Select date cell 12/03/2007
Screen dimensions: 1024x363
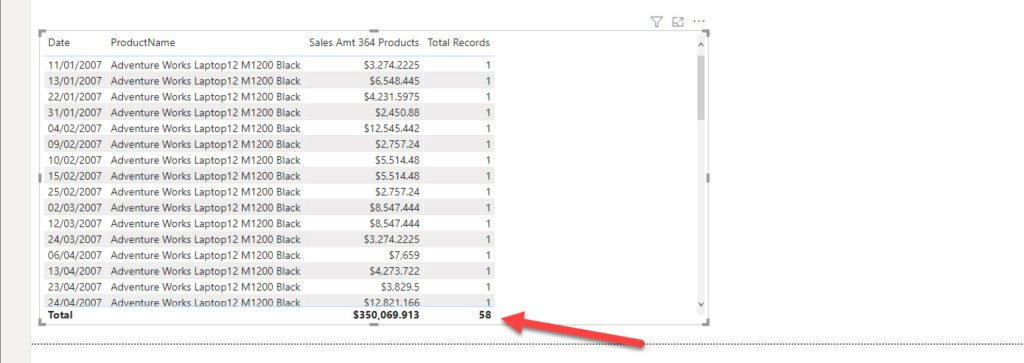75,223
